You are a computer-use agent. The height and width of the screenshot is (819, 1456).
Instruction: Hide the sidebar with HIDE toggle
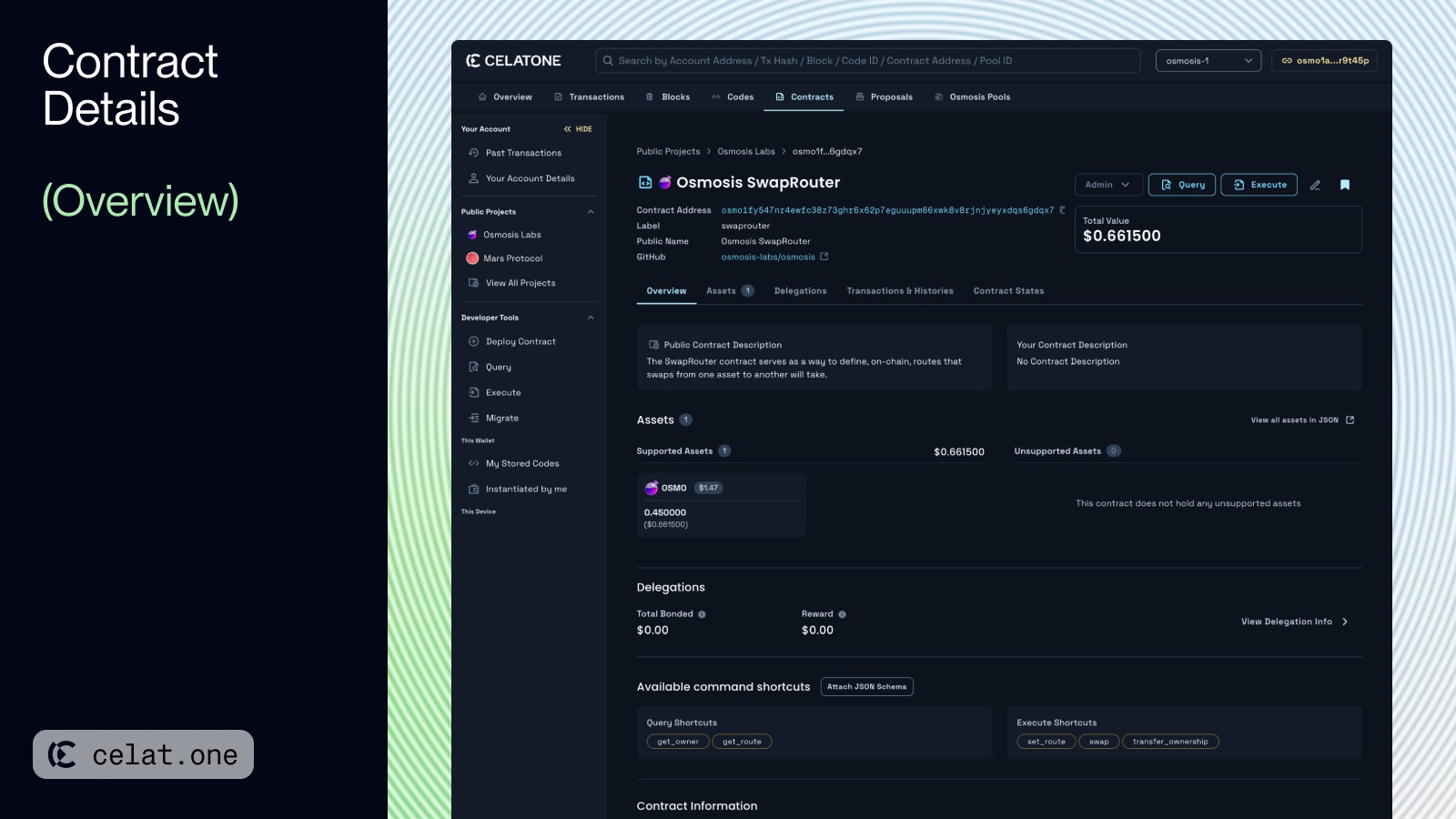click(x=578, y=129)
